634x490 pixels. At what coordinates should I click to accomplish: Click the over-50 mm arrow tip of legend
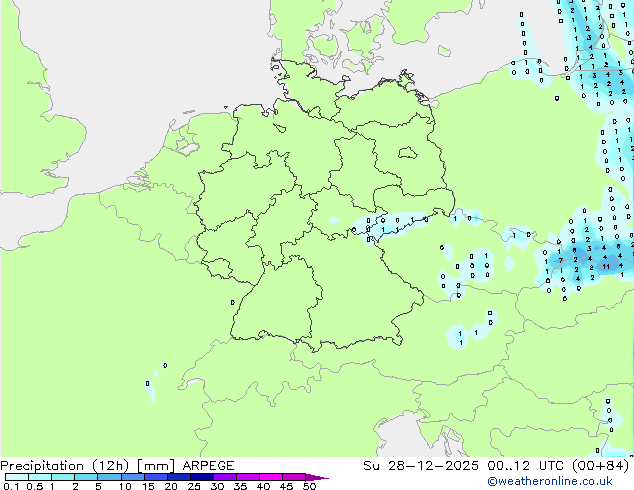point(317,477)
